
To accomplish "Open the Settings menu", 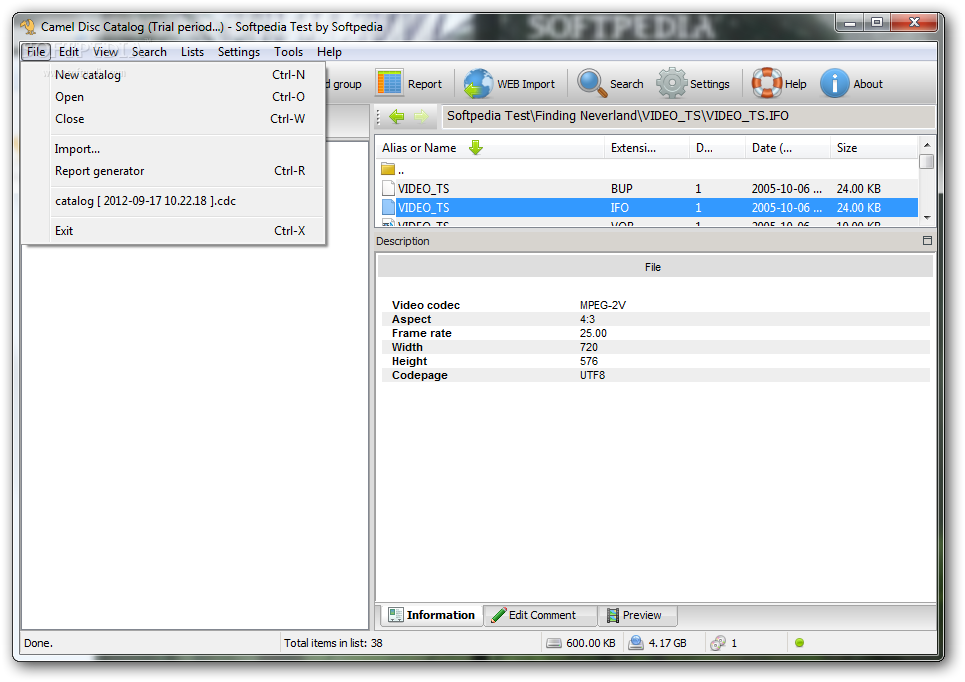I will tap(239, 52).
